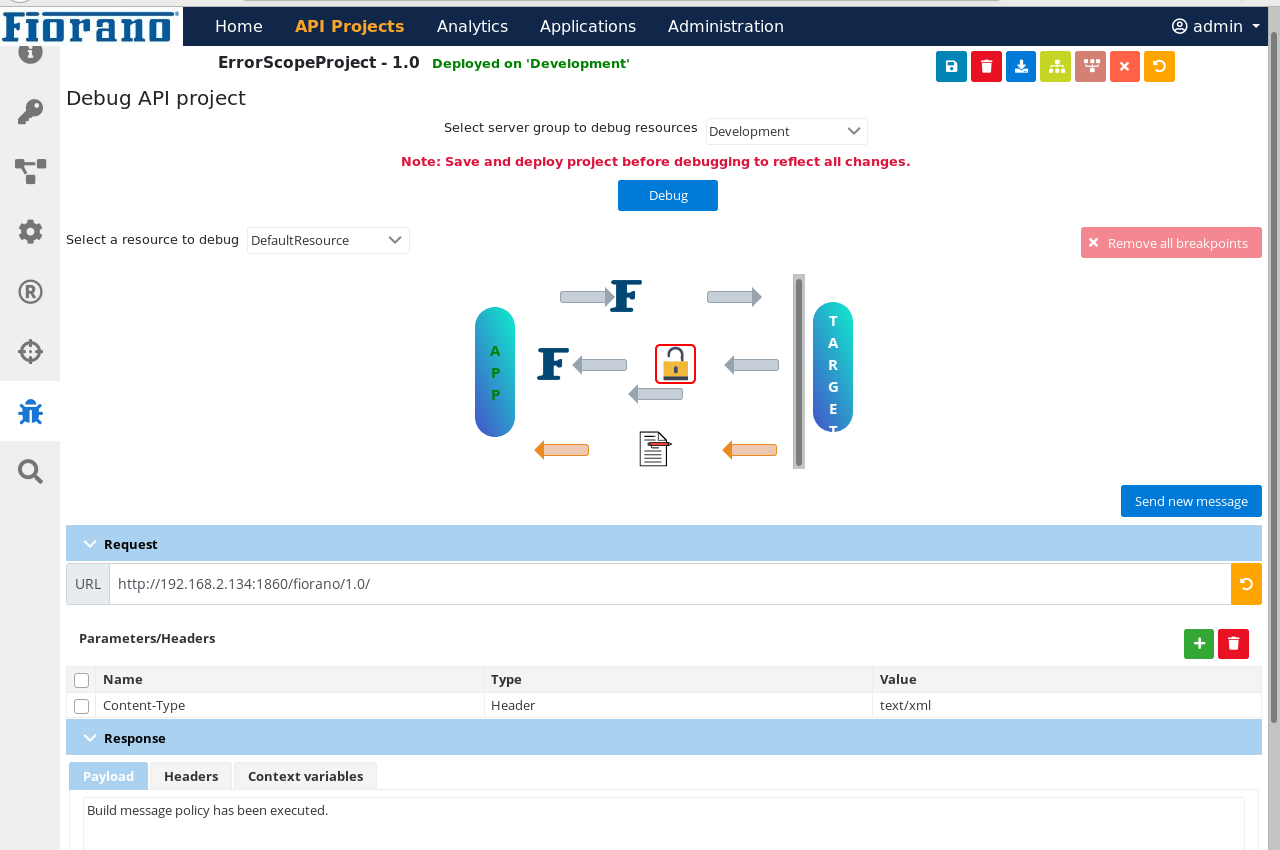Open the key icon in left sidebar
This screenshot has height=850, width=1280.
(30, 111)
